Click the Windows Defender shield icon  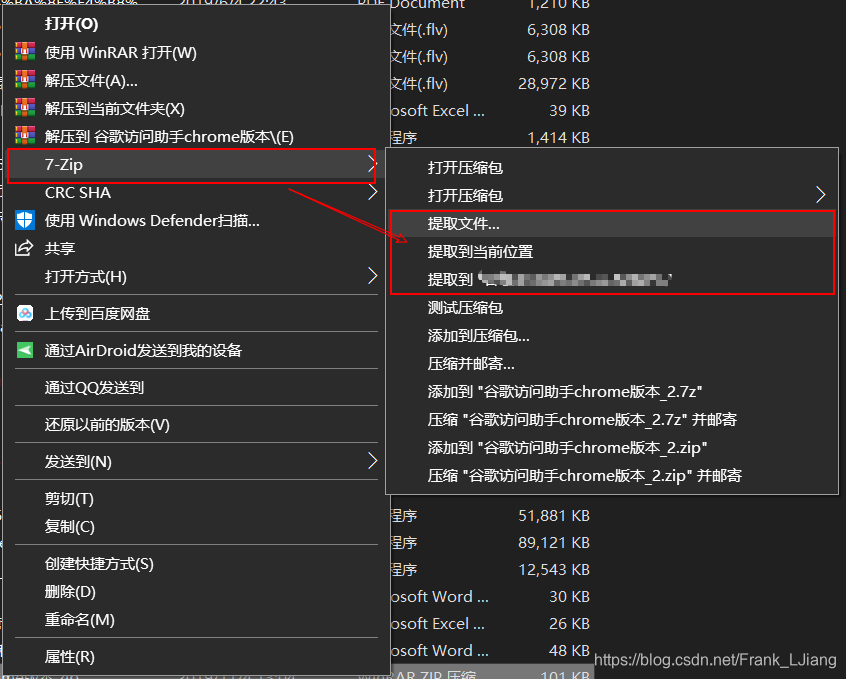(25, 220)
